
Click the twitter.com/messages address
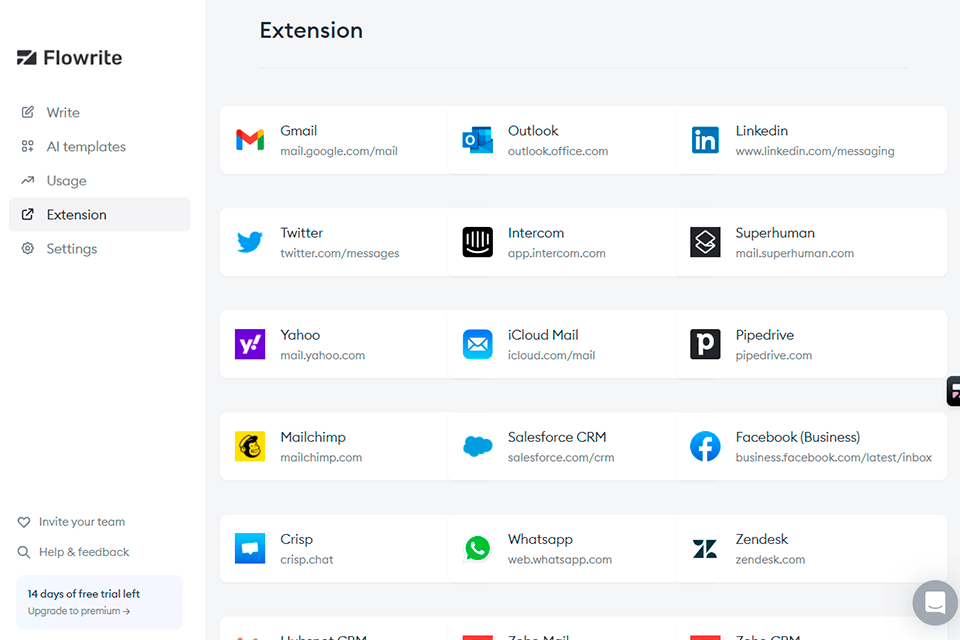(340, 254)
